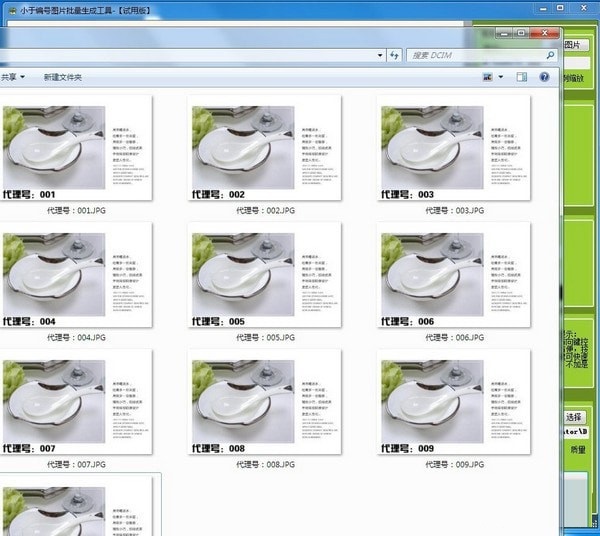Viewport: 600px width, 536px height.
Task: Minimize the DCIM explorer window
Action: (505, 34)
